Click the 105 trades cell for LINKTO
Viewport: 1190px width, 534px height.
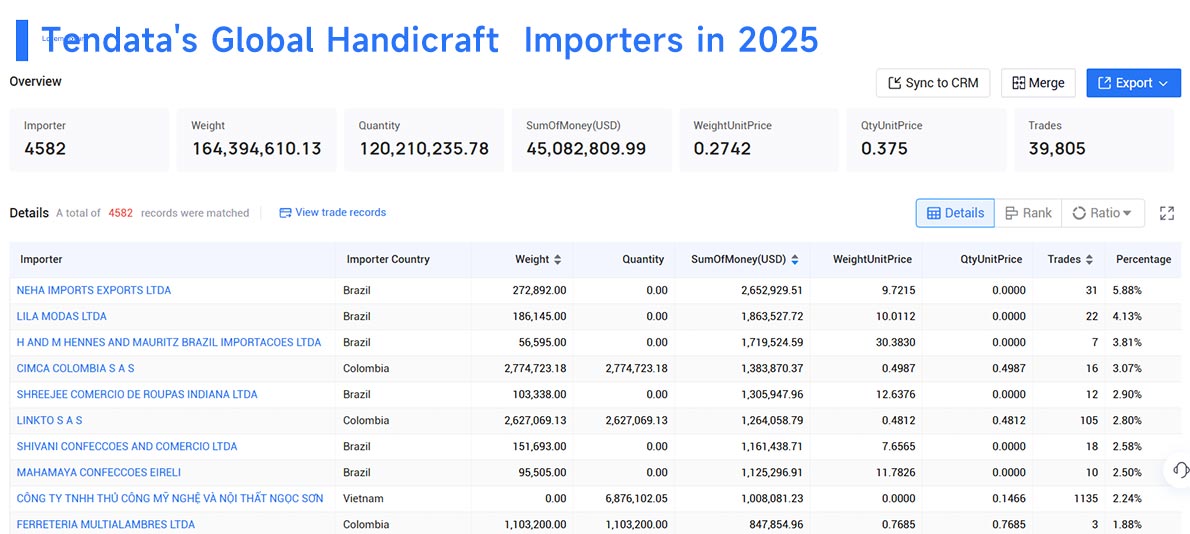(x=1090, y=420)
